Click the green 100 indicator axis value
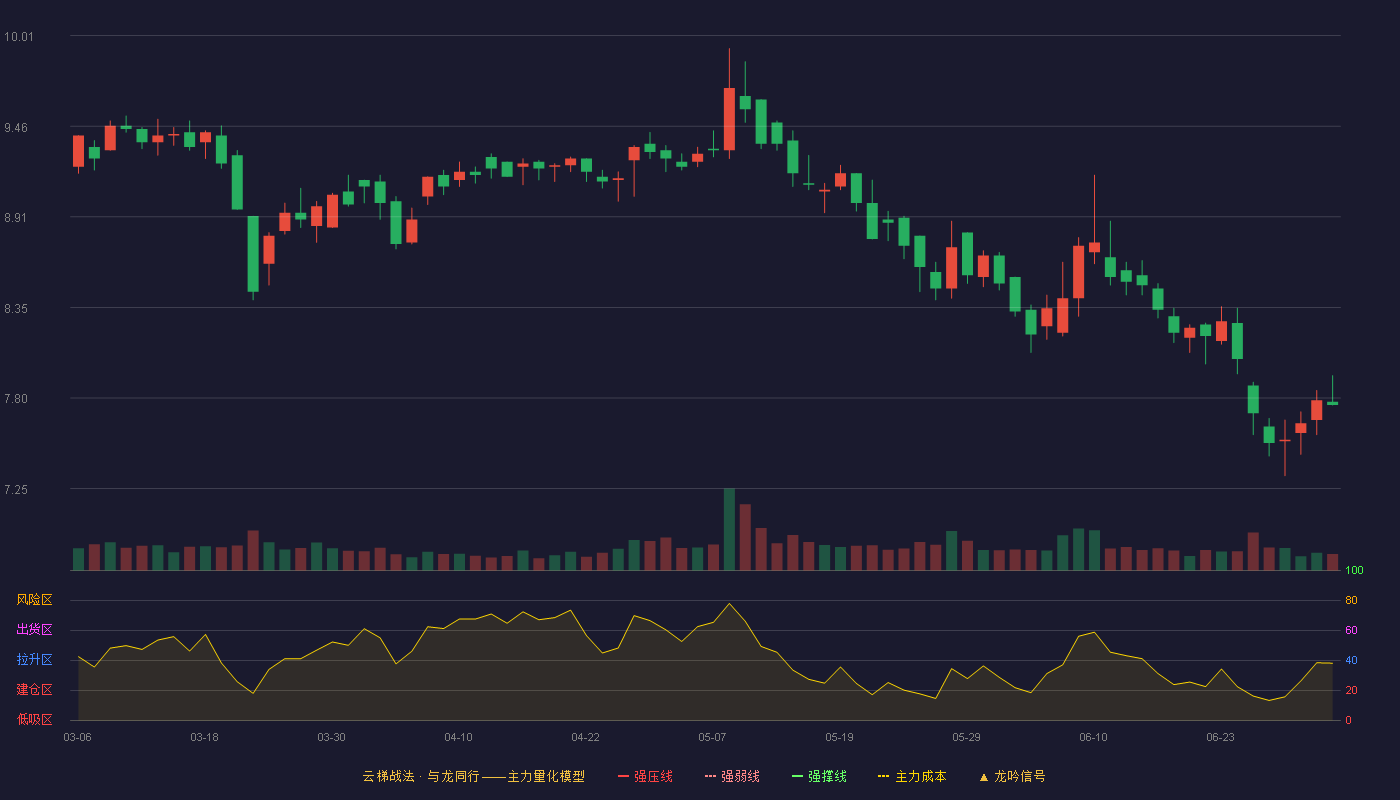Screen dimensions: 1400x800 1354,571
